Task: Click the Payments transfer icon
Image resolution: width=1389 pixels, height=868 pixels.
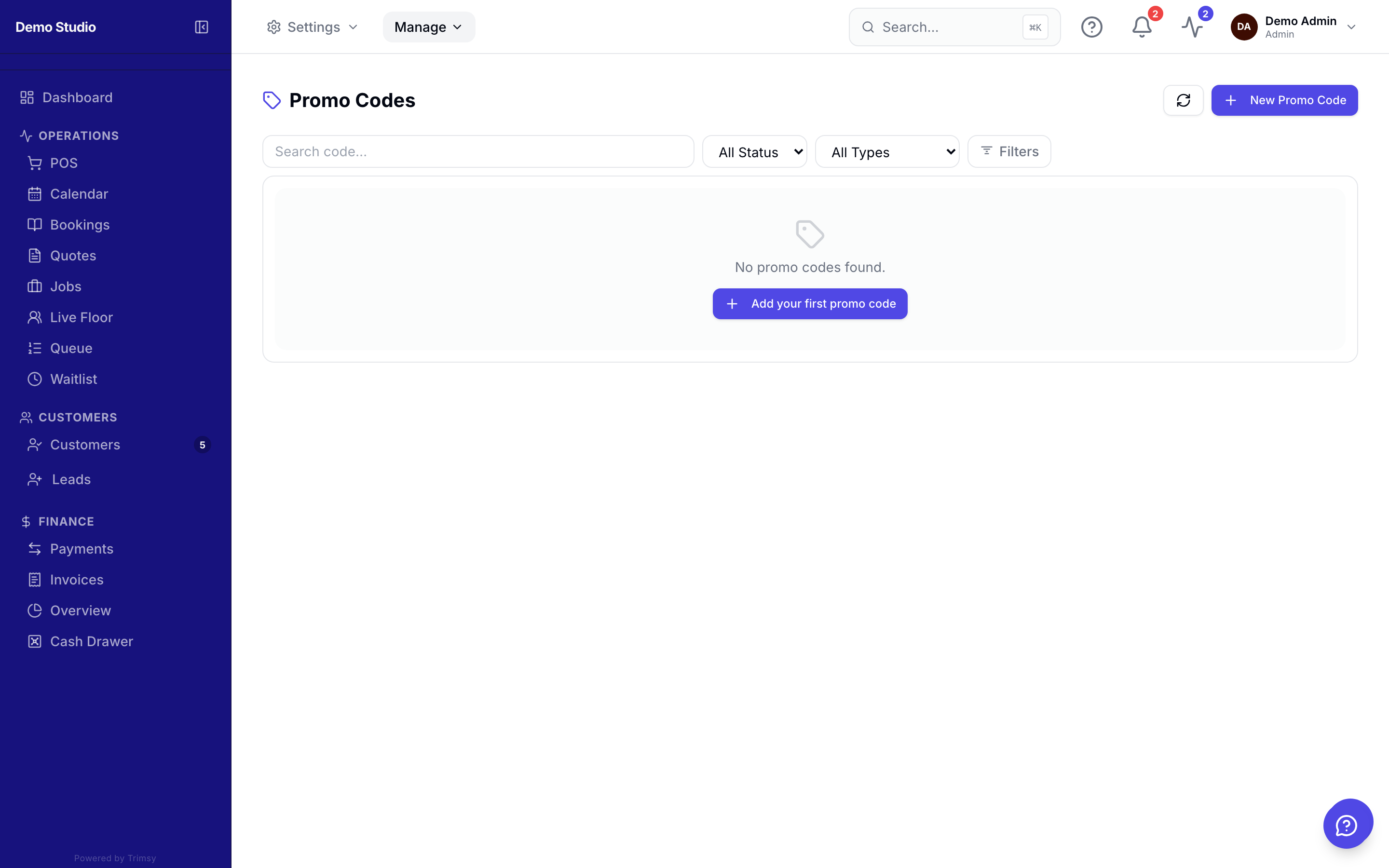Action: 35,549
